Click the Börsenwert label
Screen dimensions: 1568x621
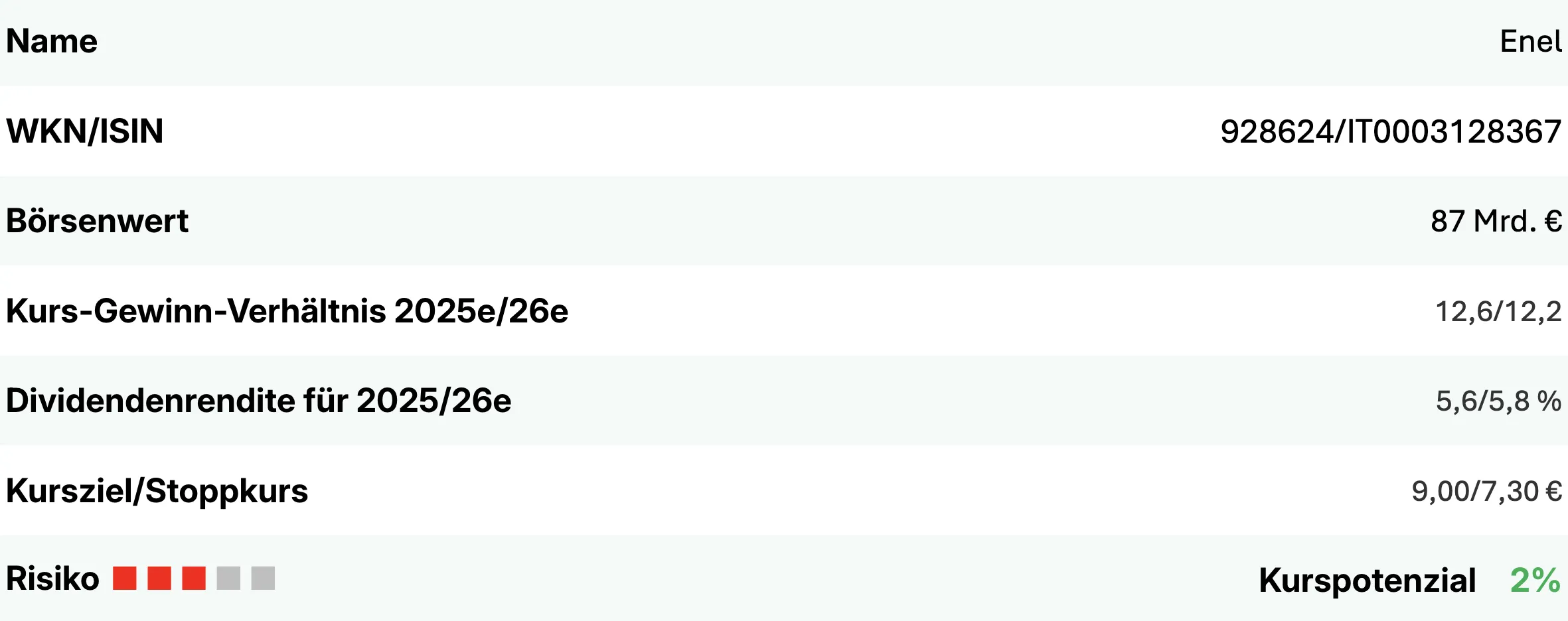click(x=97, y=221)
